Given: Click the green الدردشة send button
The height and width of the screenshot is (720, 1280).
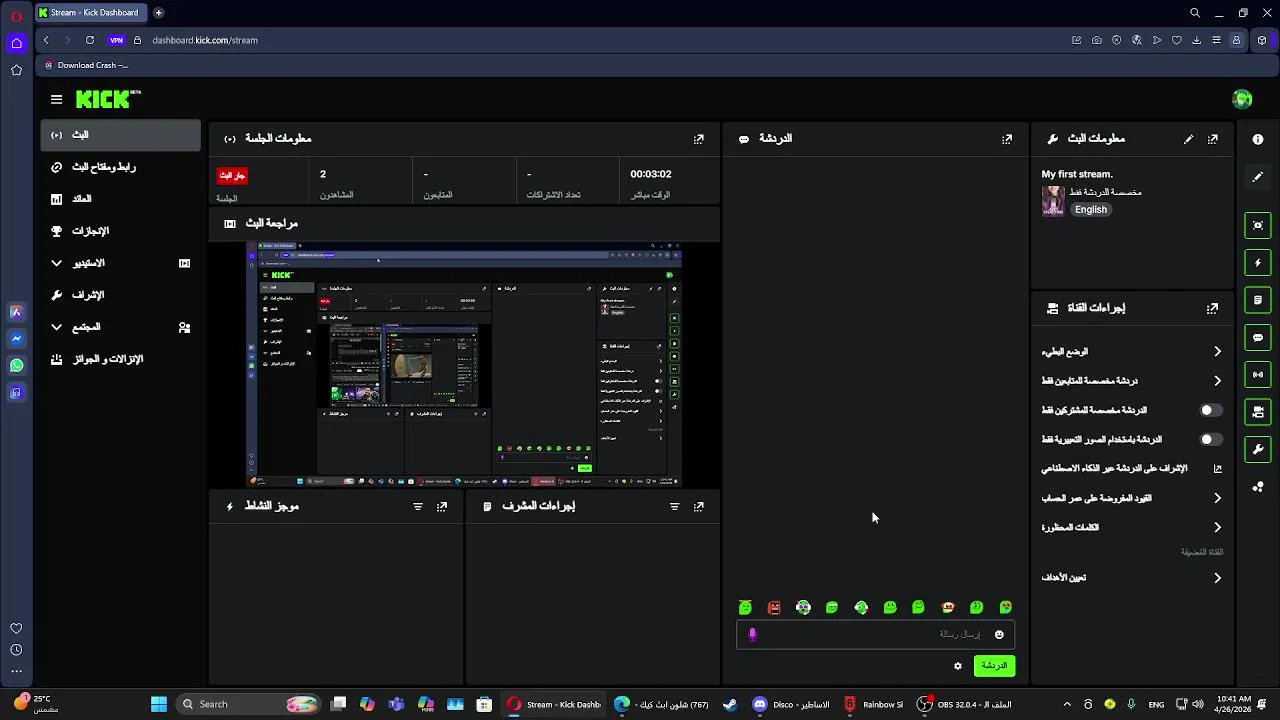Looking at the screenshot, I should pyautogui.click(x=994, y=666).
